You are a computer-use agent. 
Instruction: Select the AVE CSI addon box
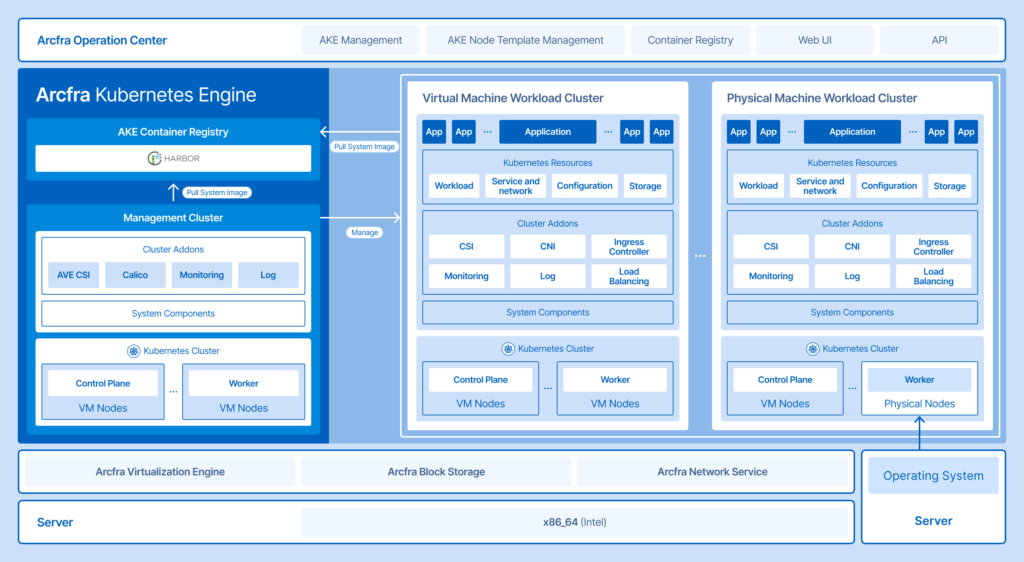point(74,275)
